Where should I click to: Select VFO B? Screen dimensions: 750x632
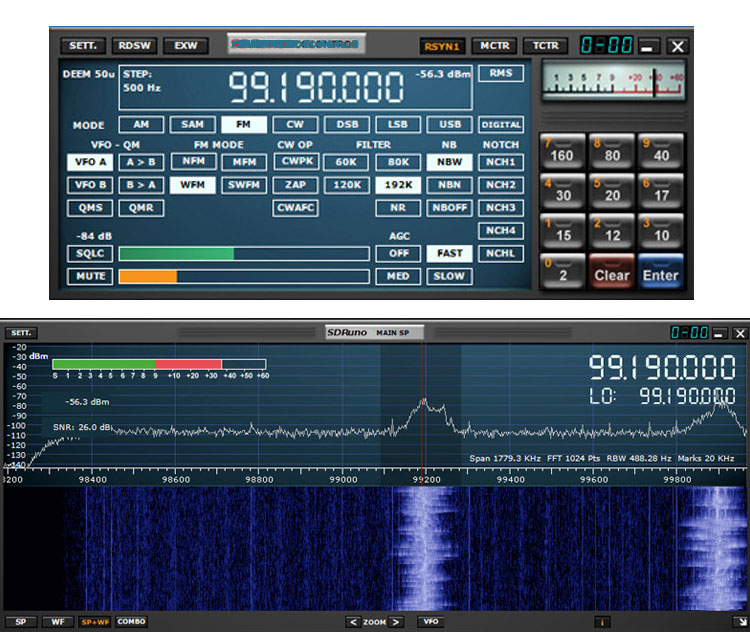[x=90, y=185]
